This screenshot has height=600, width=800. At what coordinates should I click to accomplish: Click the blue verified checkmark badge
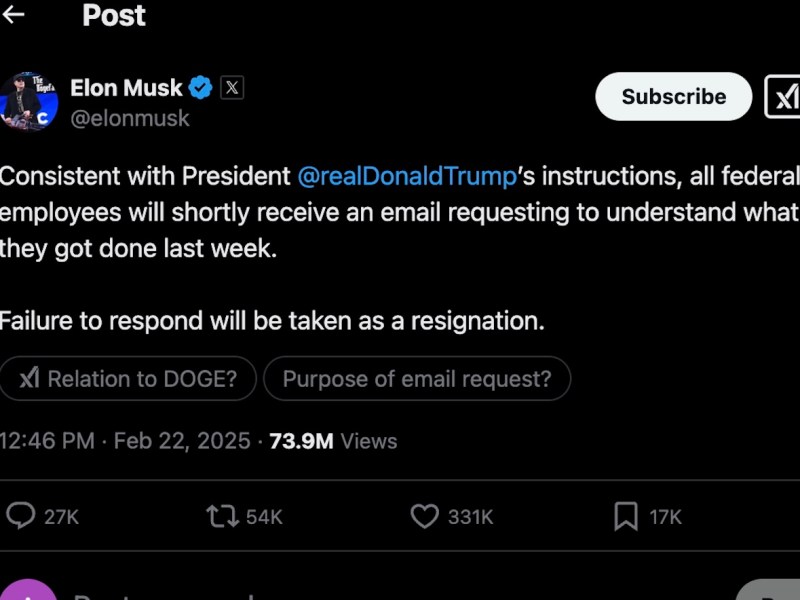click(201, 88)
